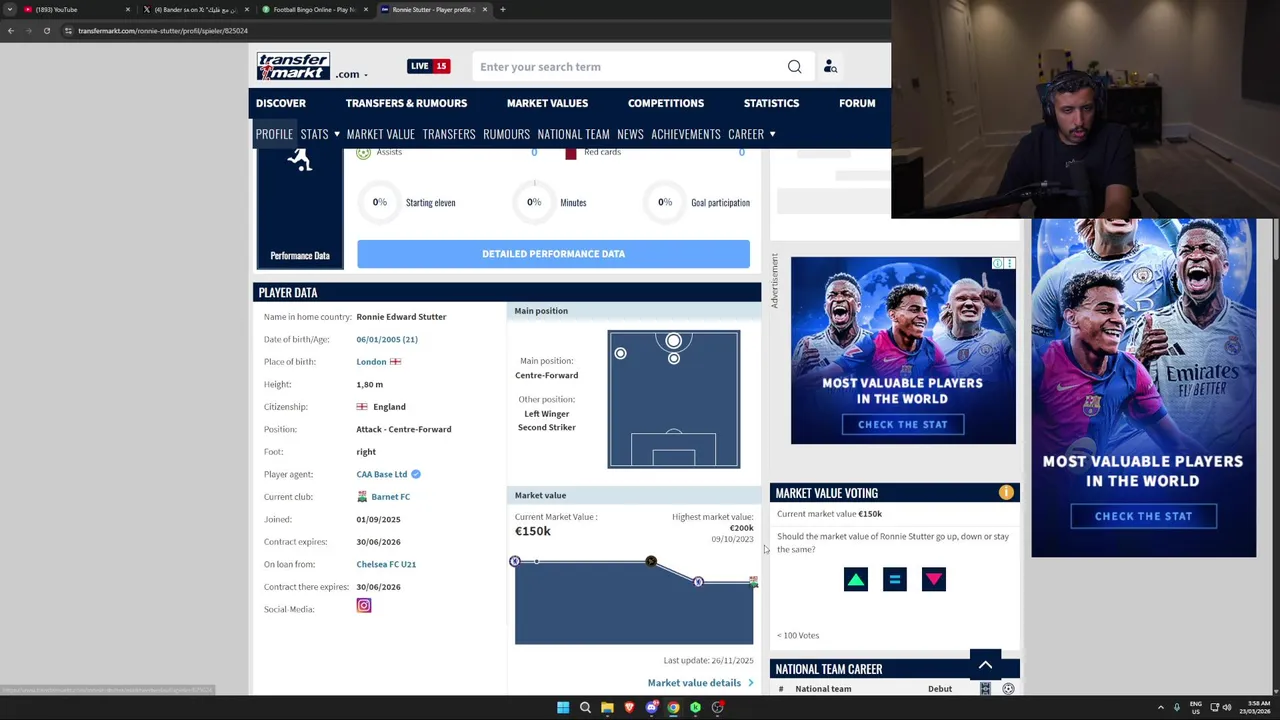Show hidden system tray icons
The image size is (1280, 720).
[1160, 708]
